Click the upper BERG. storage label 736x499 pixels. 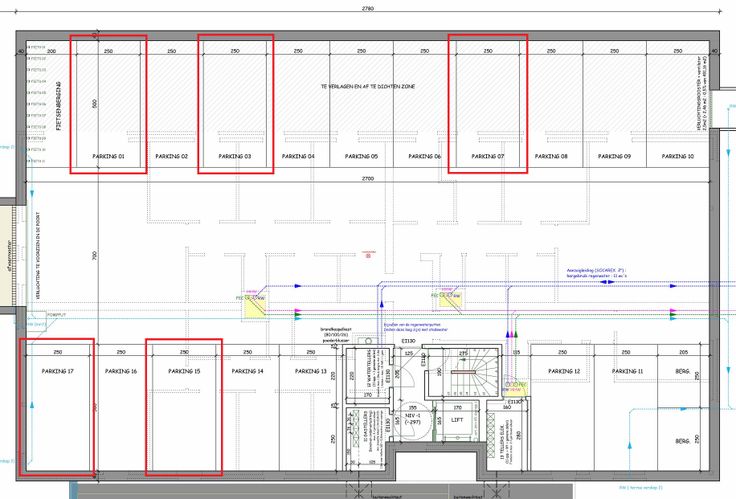click(x=684, y=372)
